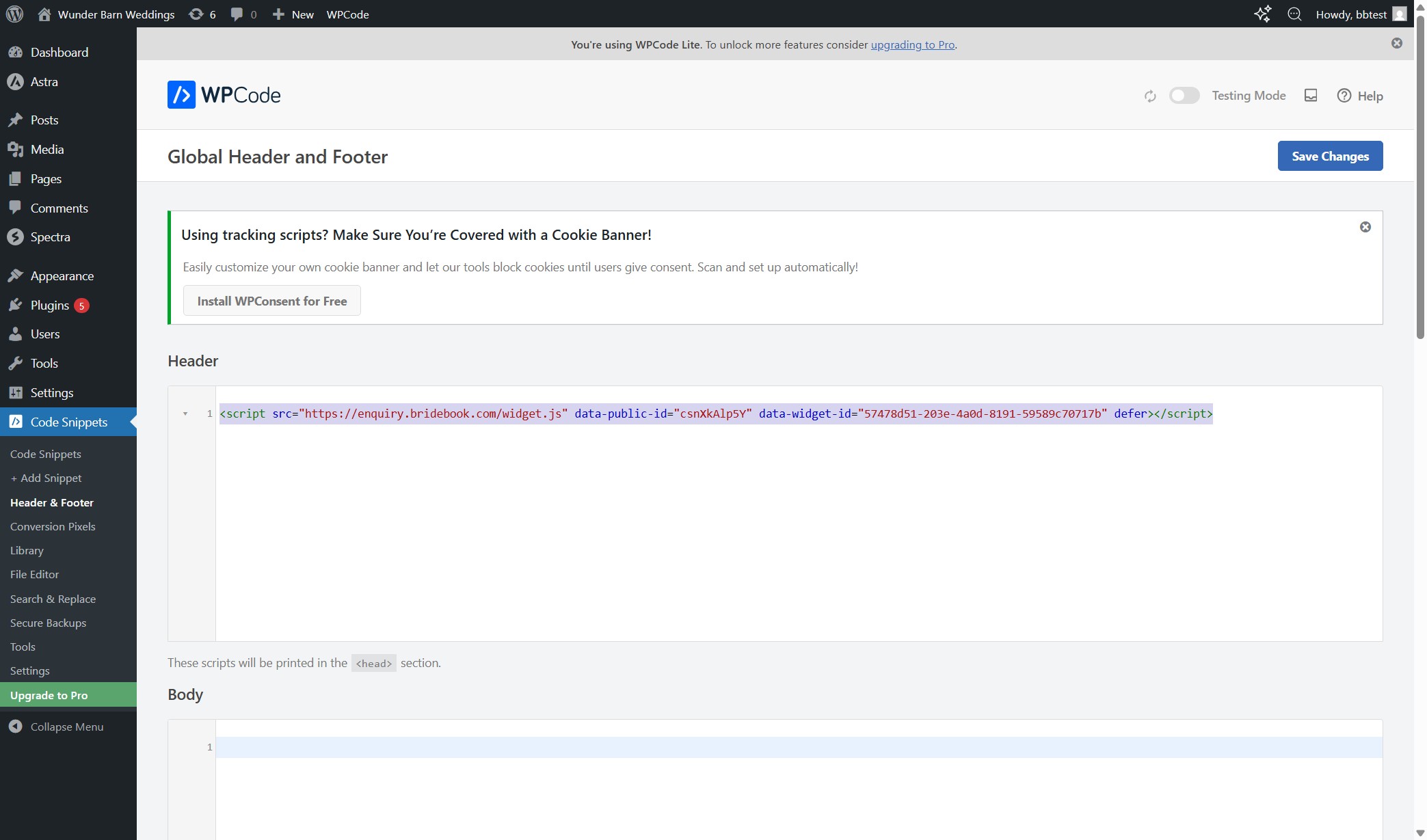Follow the upgrading to Pro link
Screen dimensions: 1427x840
[912, 44]
